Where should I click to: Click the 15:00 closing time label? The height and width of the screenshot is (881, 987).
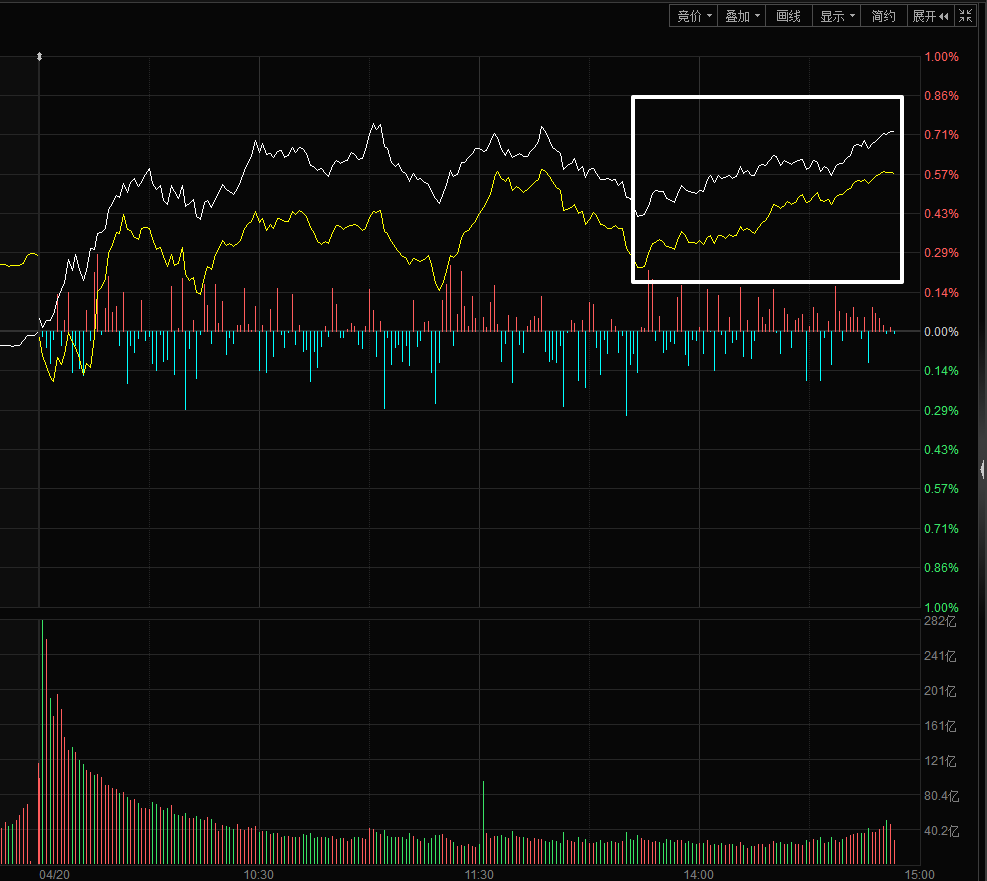click(x=919, y=874)
